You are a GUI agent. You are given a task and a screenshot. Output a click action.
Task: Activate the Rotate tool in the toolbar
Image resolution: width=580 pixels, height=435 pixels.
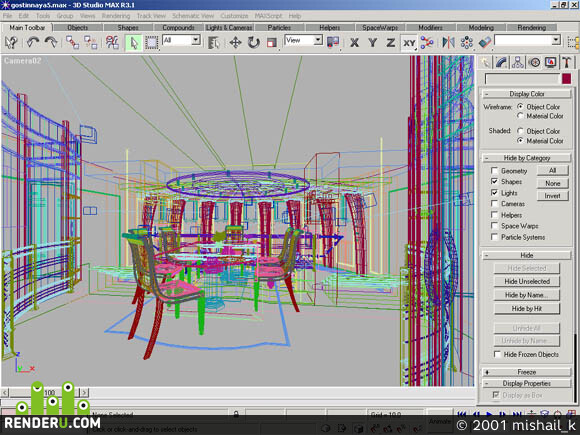coord(253,43)
